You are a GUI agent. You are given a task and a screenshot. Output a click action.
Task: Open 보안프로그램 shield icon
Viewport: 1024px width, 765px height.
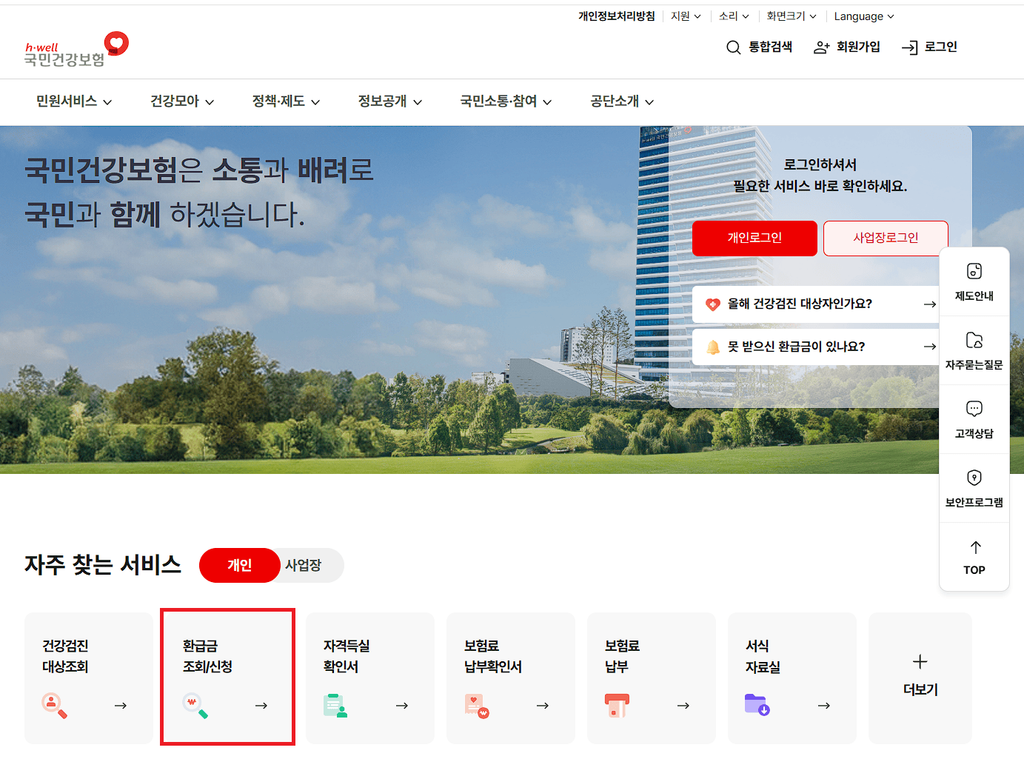pyautogui.click(x=974, y=478)
